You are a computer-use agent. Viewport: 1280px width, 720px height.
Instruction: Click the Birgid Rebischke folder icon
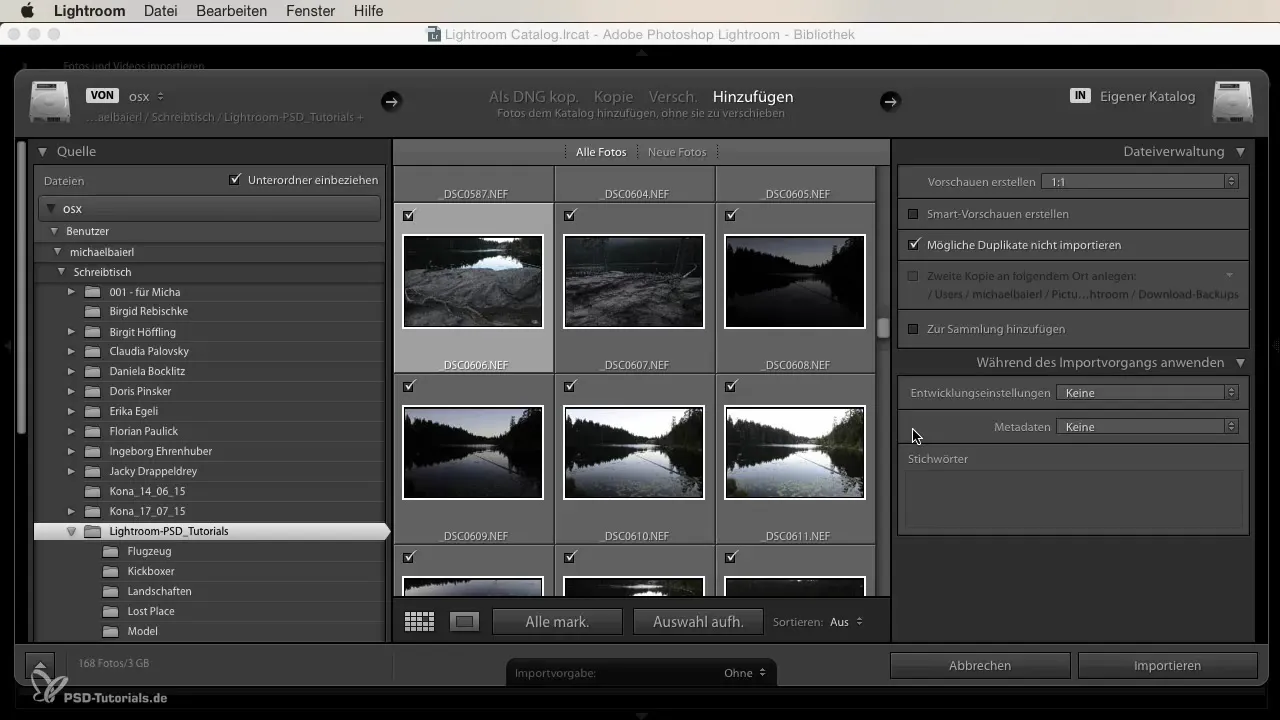click(x=93, y=311)
